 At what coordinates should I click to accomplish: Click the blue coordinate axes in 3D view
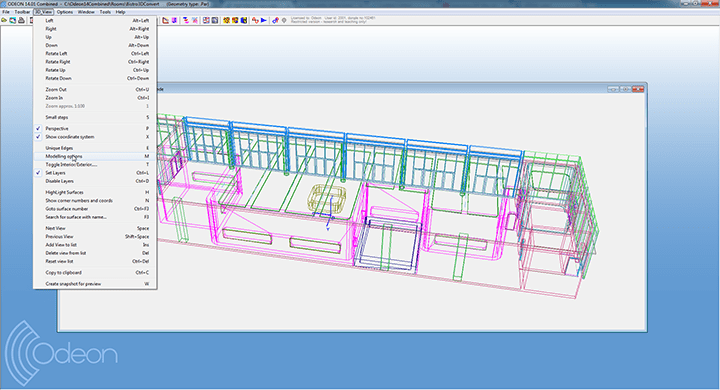tap(328, 215)
